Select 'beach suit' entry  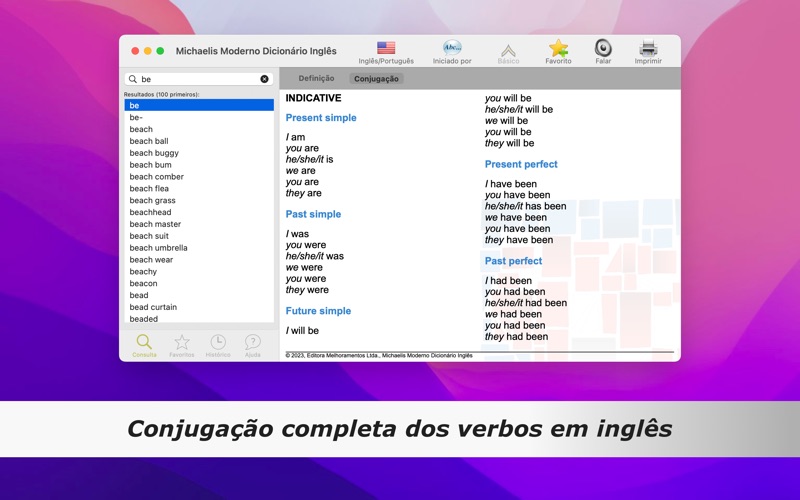(x=199, y=236)
